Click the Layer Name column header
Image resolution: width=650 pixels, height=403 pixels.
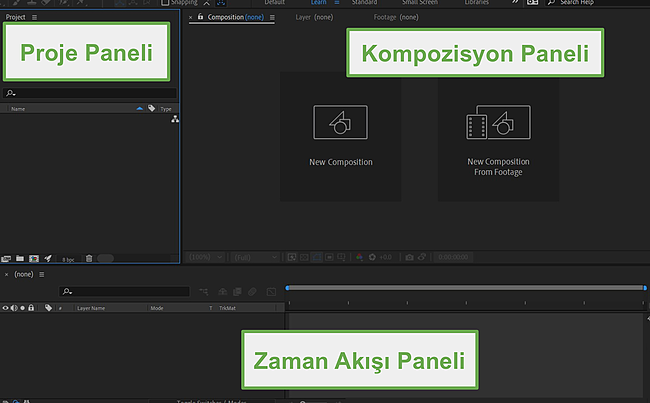[91, 308]
